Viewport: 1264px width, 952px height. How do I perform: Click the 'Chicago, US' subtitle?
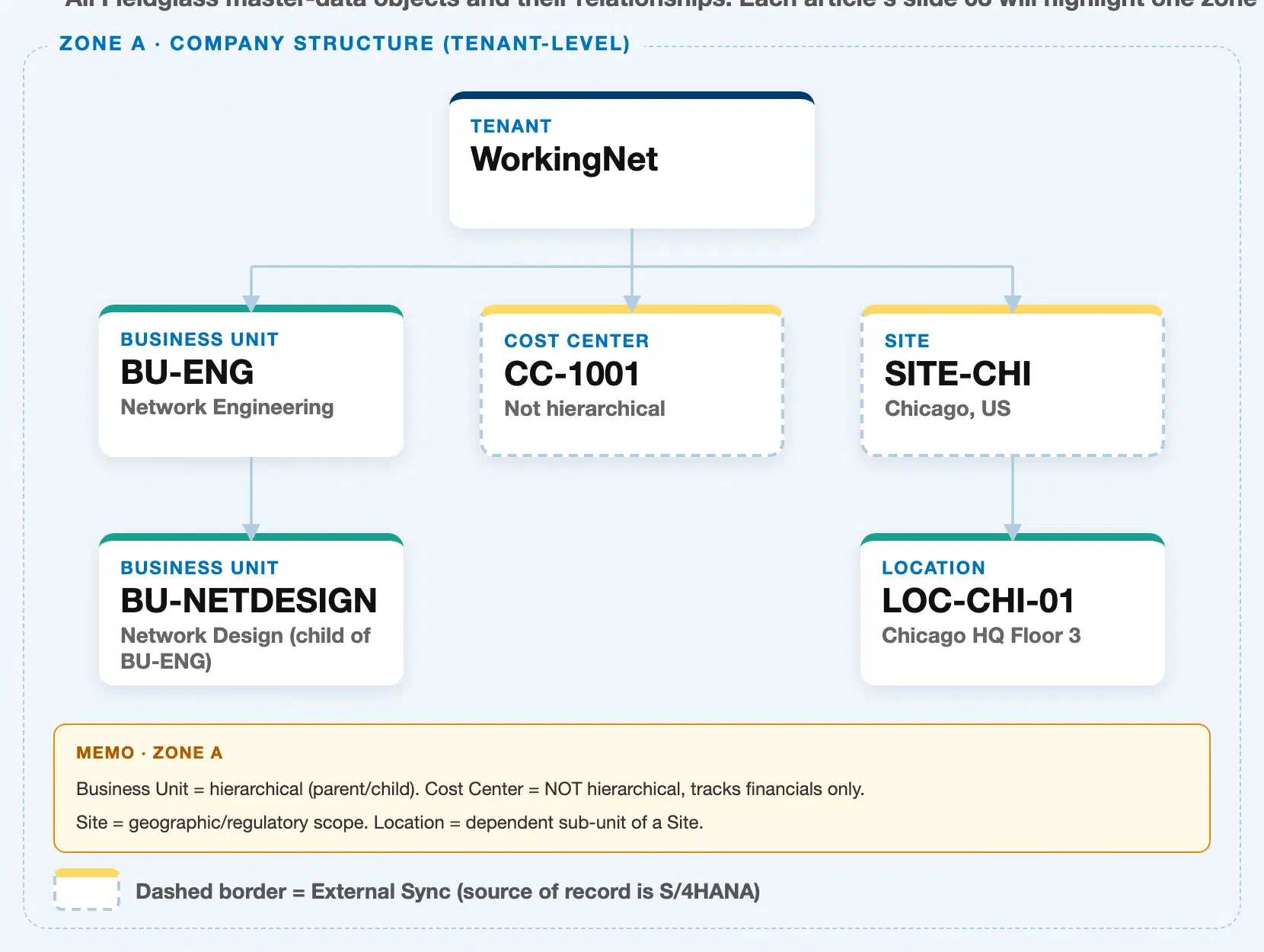coord(947,409)
